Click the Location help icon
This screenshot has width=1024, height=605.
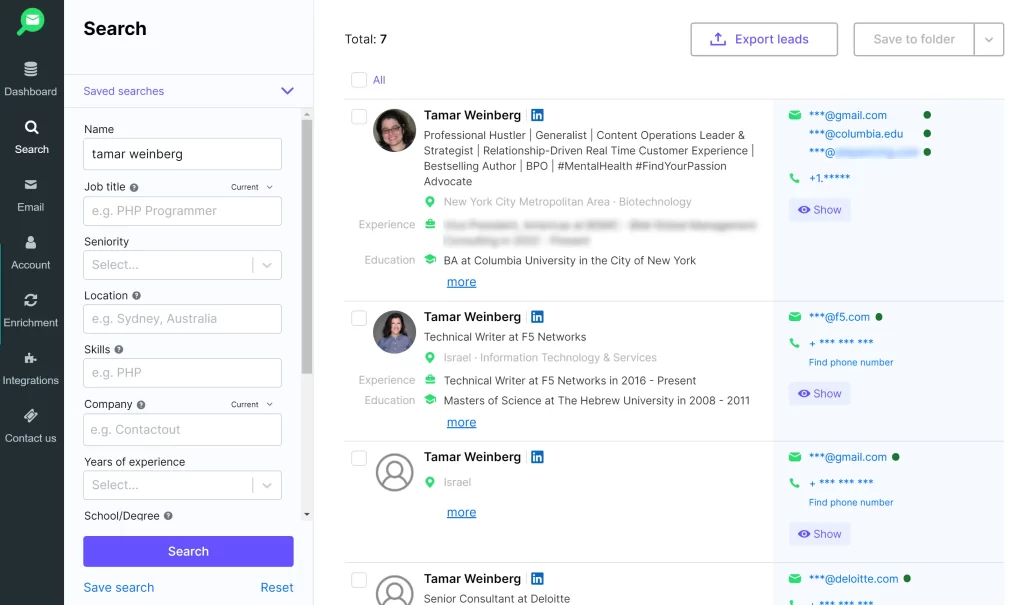pos(136,295)
